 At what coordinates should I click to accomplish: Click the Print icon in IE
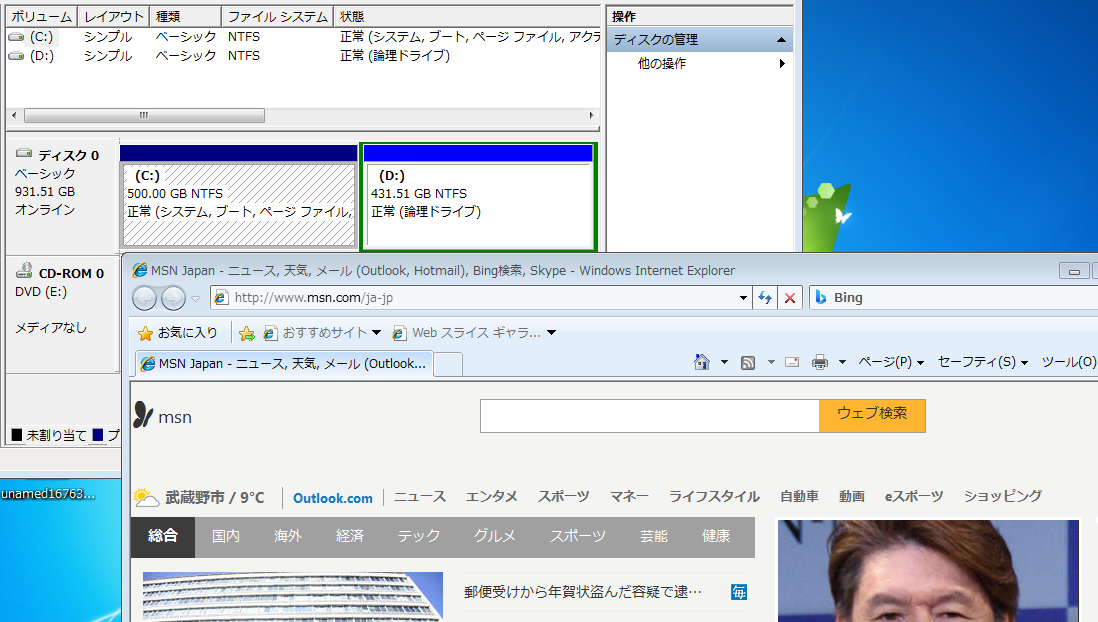(x=820, y=362)
